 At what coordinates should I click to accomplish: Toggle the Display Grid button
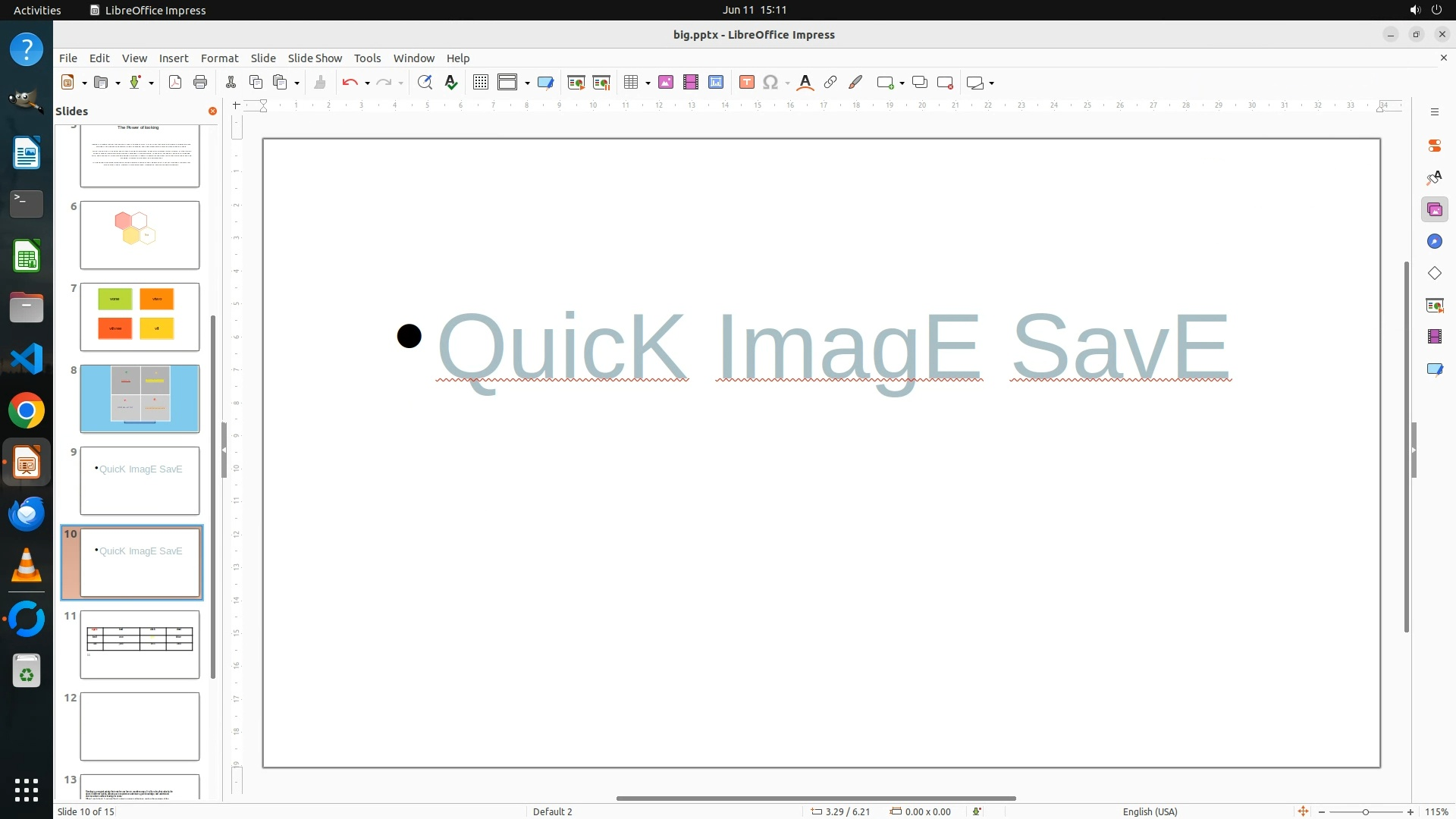(480, 83)
